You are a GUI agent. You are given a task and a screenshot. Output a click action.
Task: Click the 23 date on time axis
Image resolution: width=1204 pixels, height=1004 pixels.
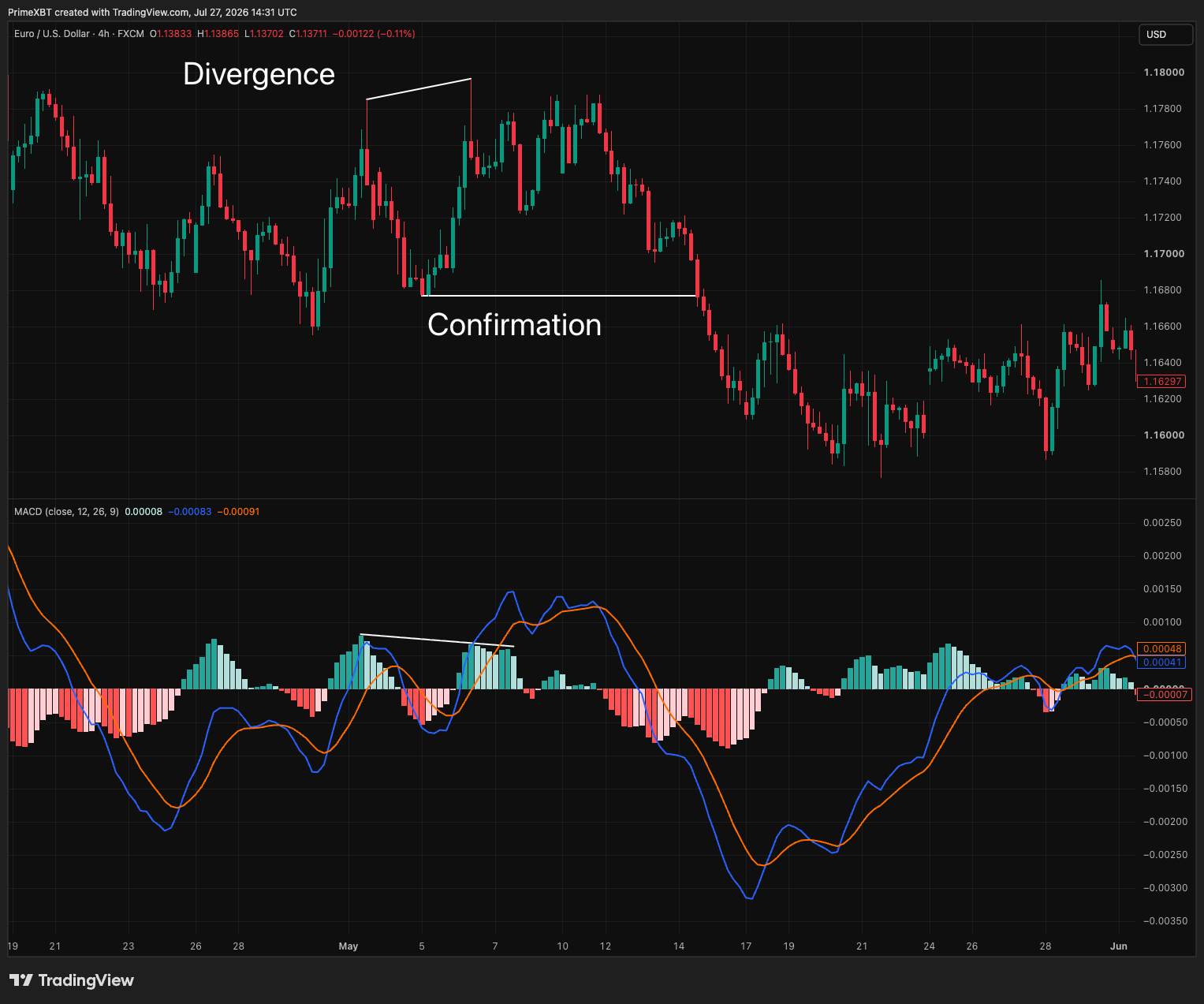coord(129,946)
